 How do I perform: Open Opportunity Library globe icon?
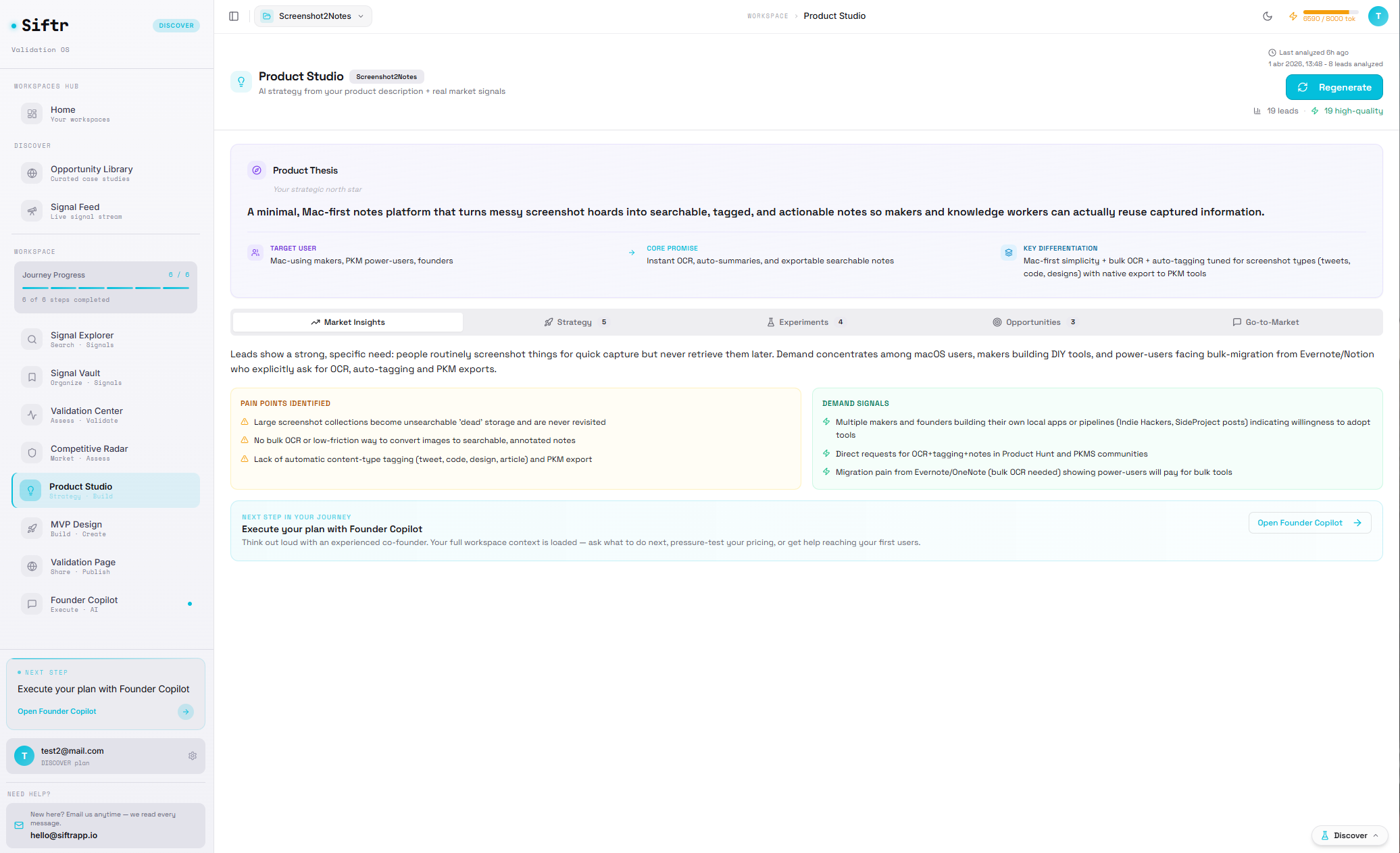pyautogui.click(x=32, y=174)
